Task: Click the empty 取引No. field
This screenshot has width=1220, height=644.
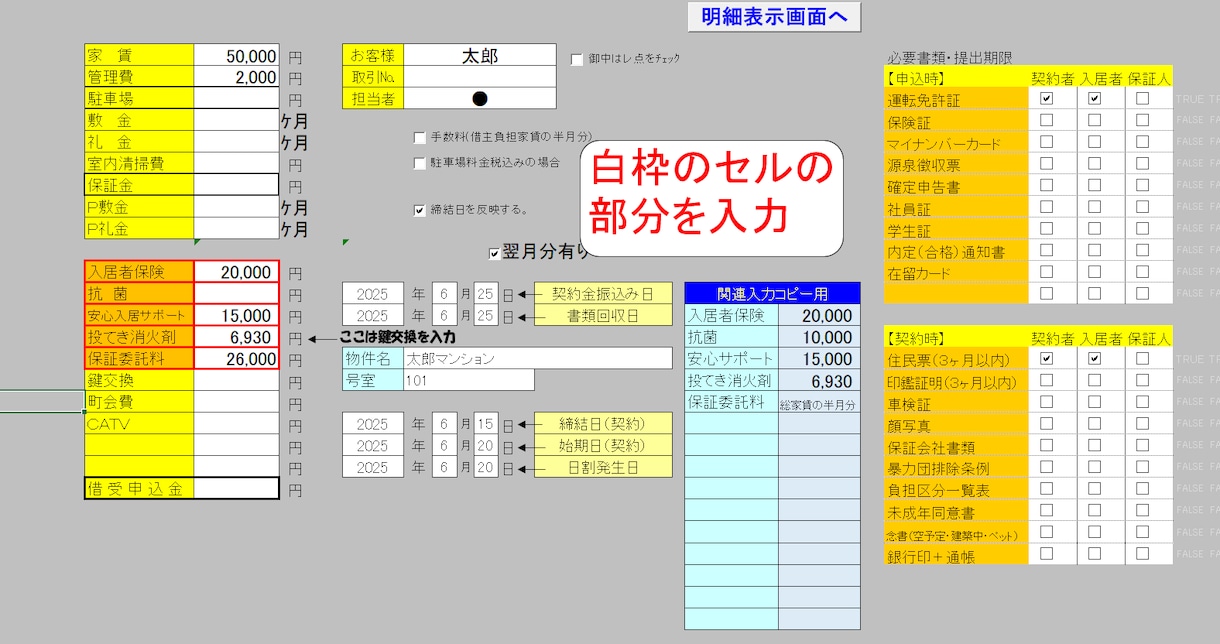Action: 480,77
